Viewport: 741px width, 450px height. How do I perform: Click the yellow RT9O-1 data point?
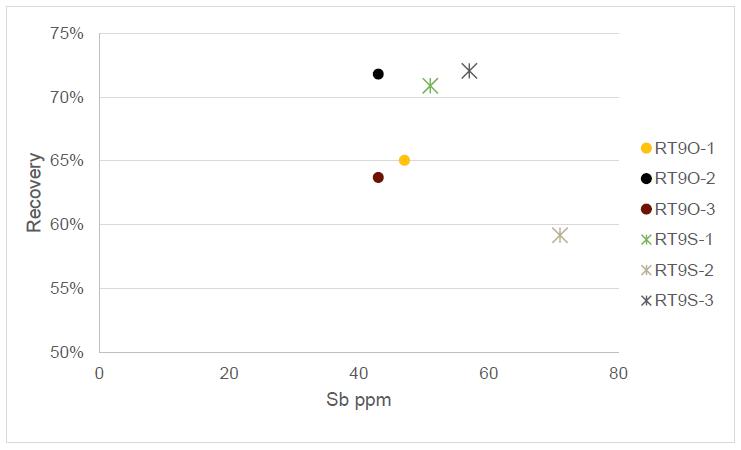(404, 160)
